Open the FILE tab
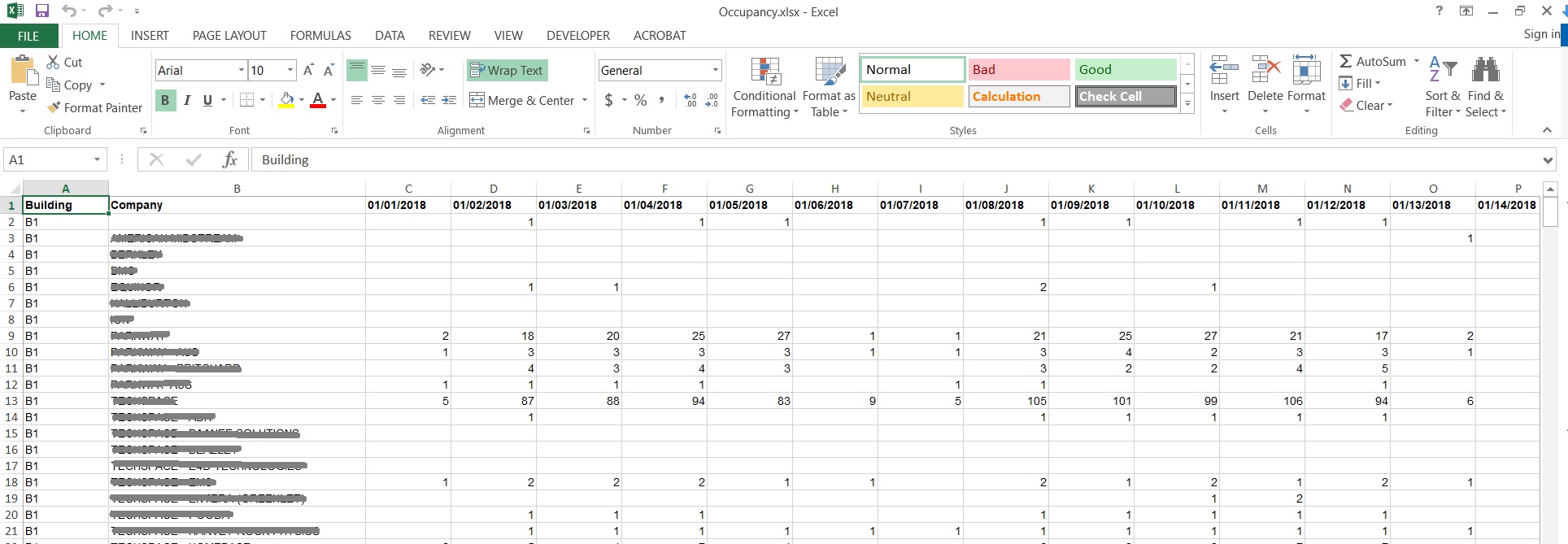The width and height of the screenshot is (1568, 544). point(28,36)
